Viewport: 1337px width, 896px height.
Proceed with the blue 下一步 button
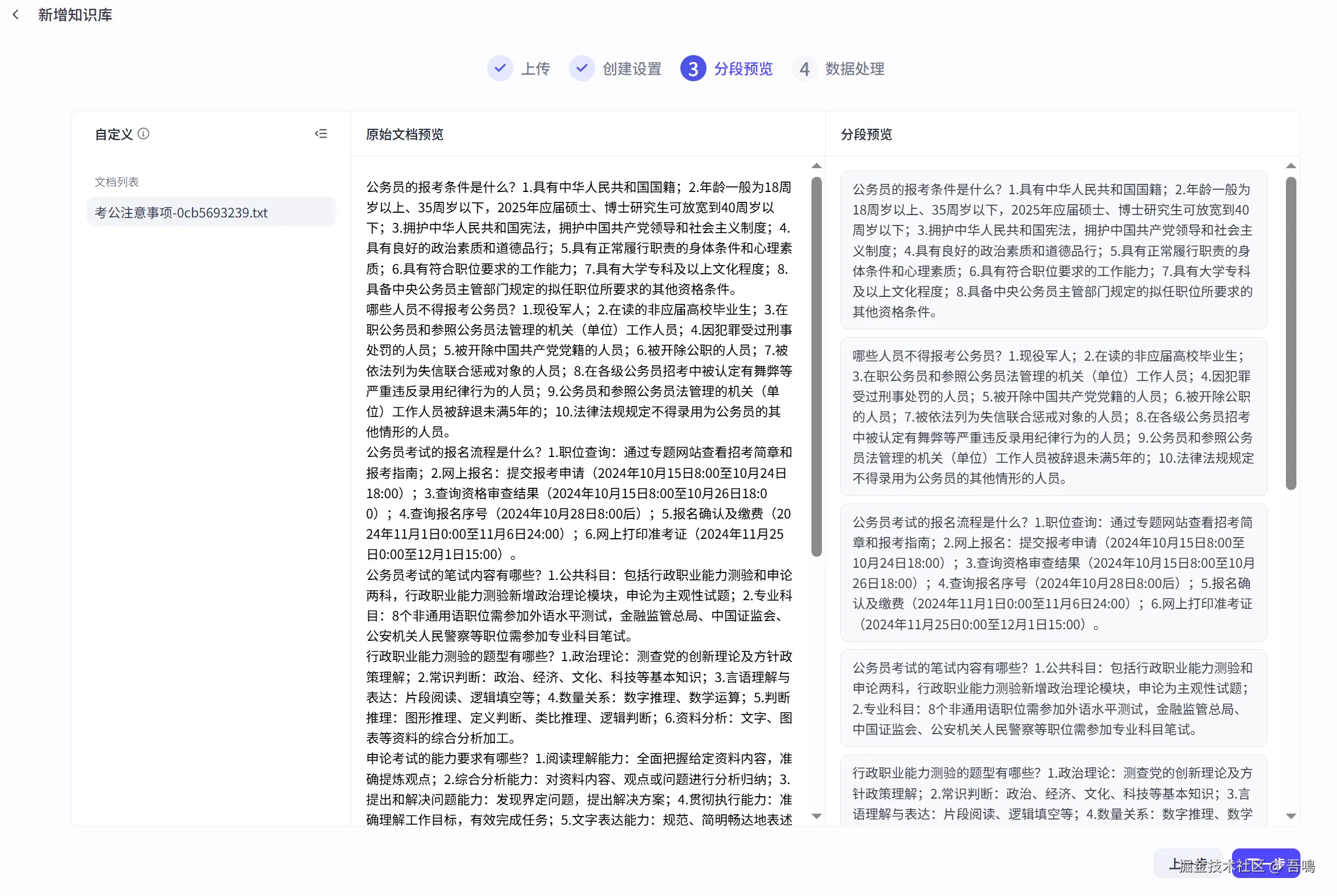(1266, 864)
